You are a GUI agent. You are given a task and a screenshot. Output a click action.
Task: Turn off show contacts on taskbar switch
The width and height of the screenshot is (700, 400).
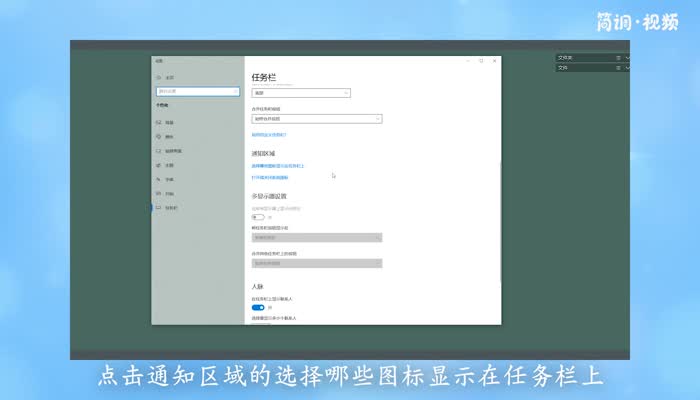258,307
